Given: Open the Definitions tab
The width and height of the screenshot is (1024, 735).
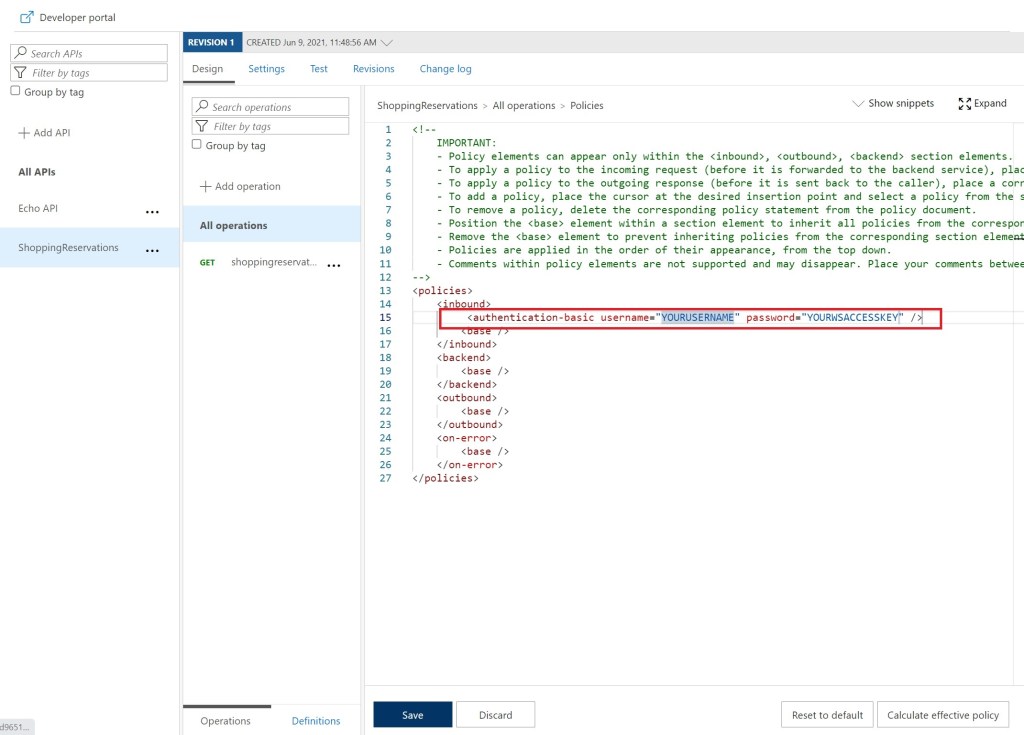Looking at the screenshot, I should click(x=315, y=721).
